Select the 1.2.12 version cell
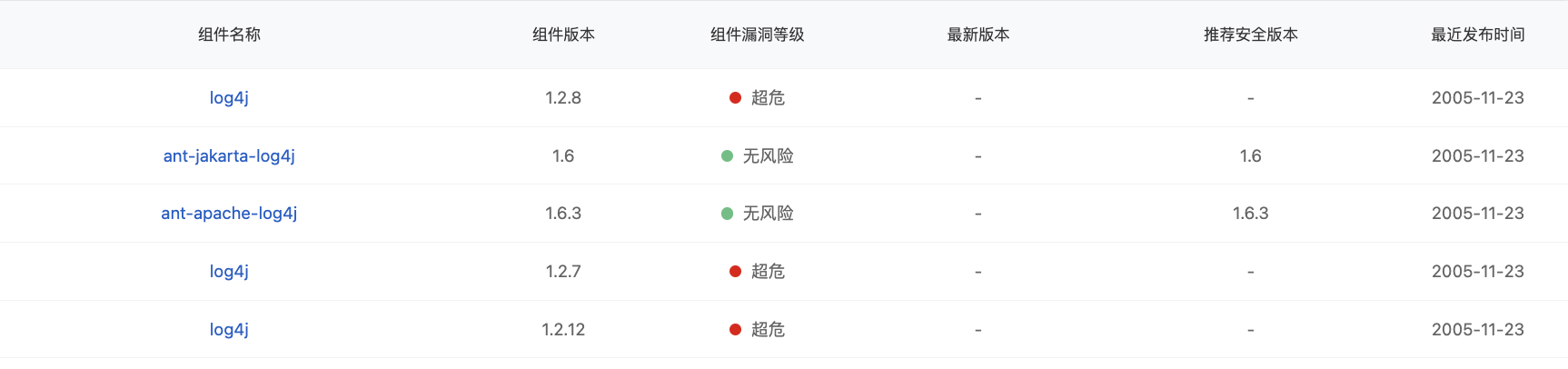 tap(563, 330)
